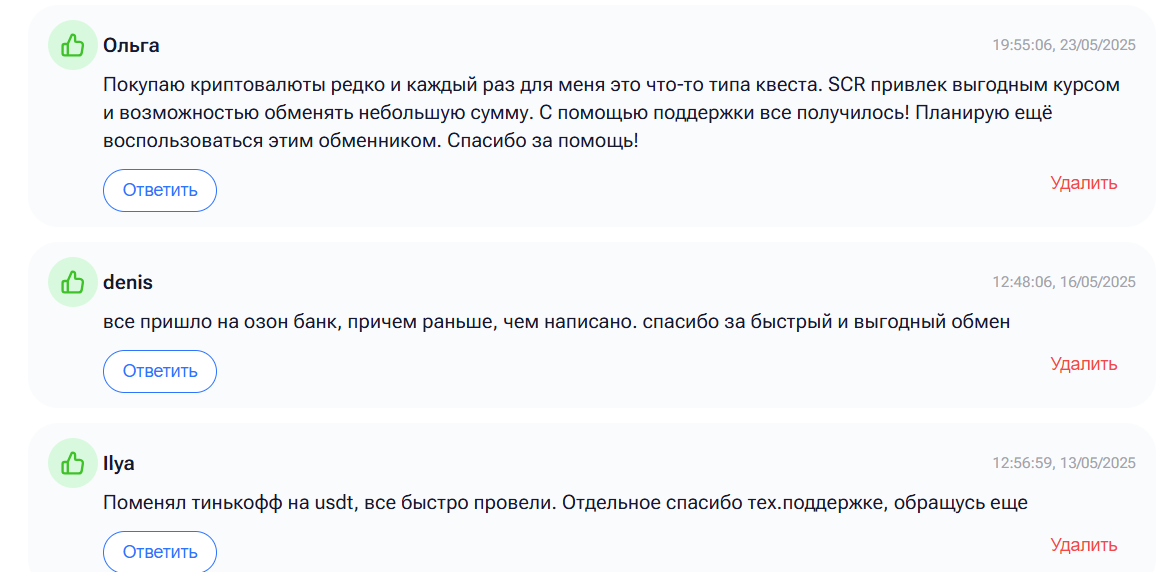The image size is (1163, 572).
Task: Delete Ольга's review using Удалить
Action: point(1084,183)
